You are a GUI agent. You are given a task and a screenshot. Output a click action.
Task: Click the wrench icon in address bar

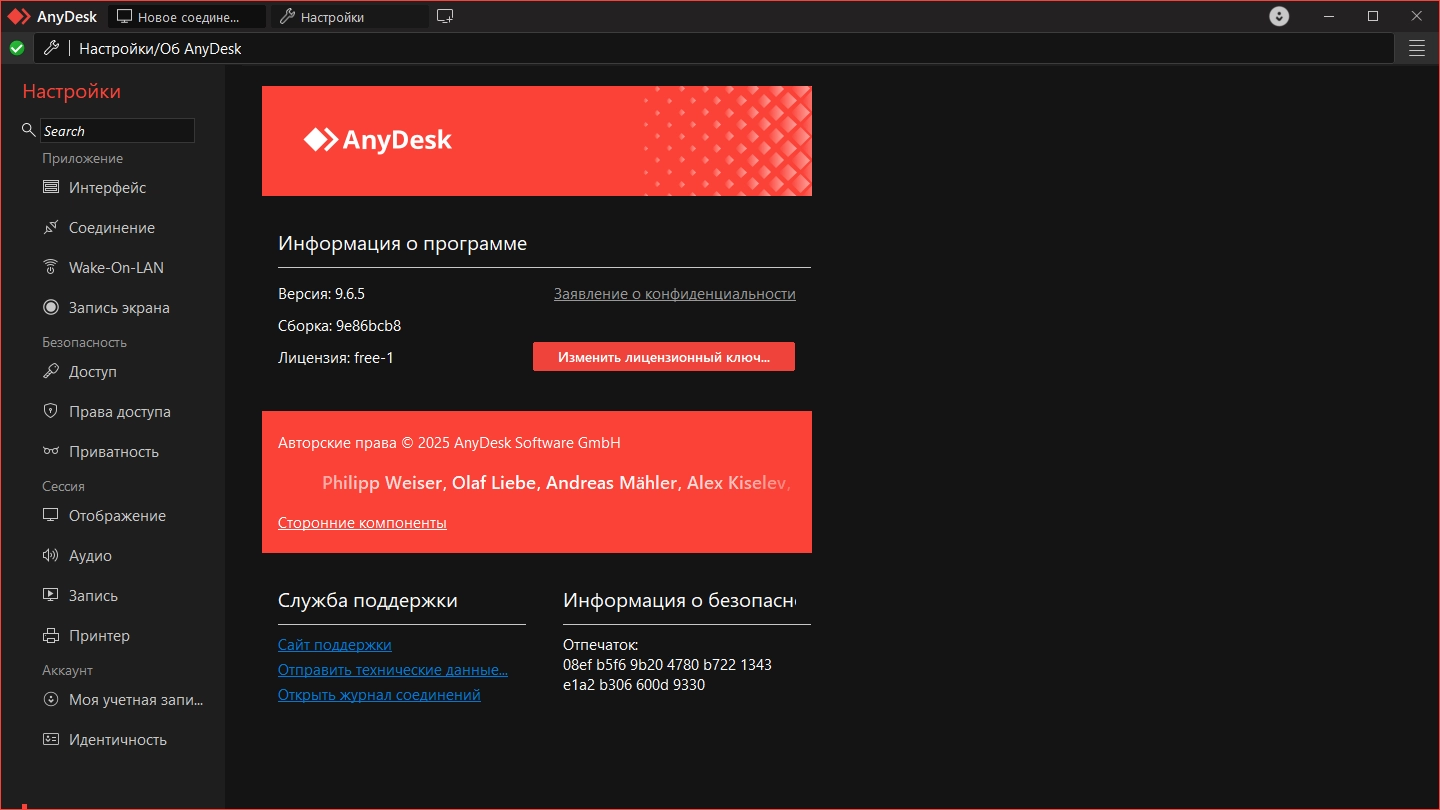pos(51,48)
